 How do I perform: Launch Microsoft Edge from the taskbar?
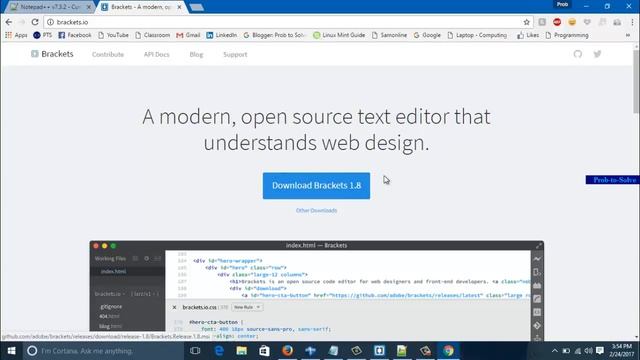(x=219, y=351)
